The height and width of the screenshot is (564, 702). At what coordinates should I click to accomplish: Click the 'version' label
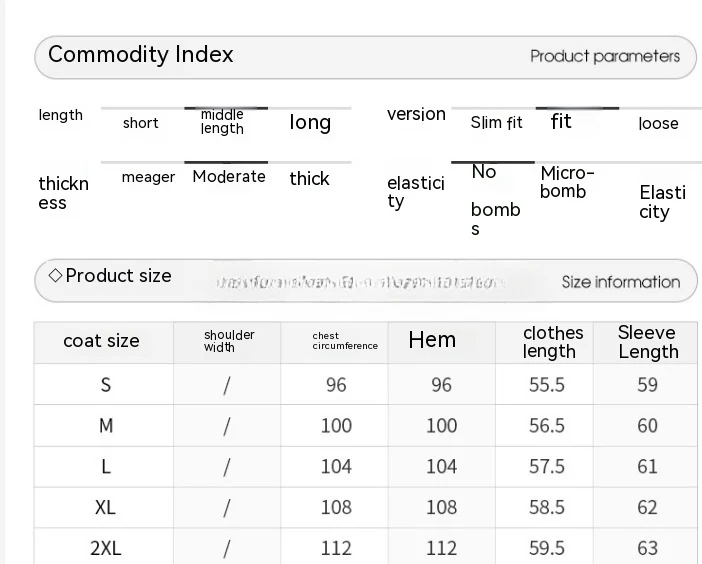(416, 114)
